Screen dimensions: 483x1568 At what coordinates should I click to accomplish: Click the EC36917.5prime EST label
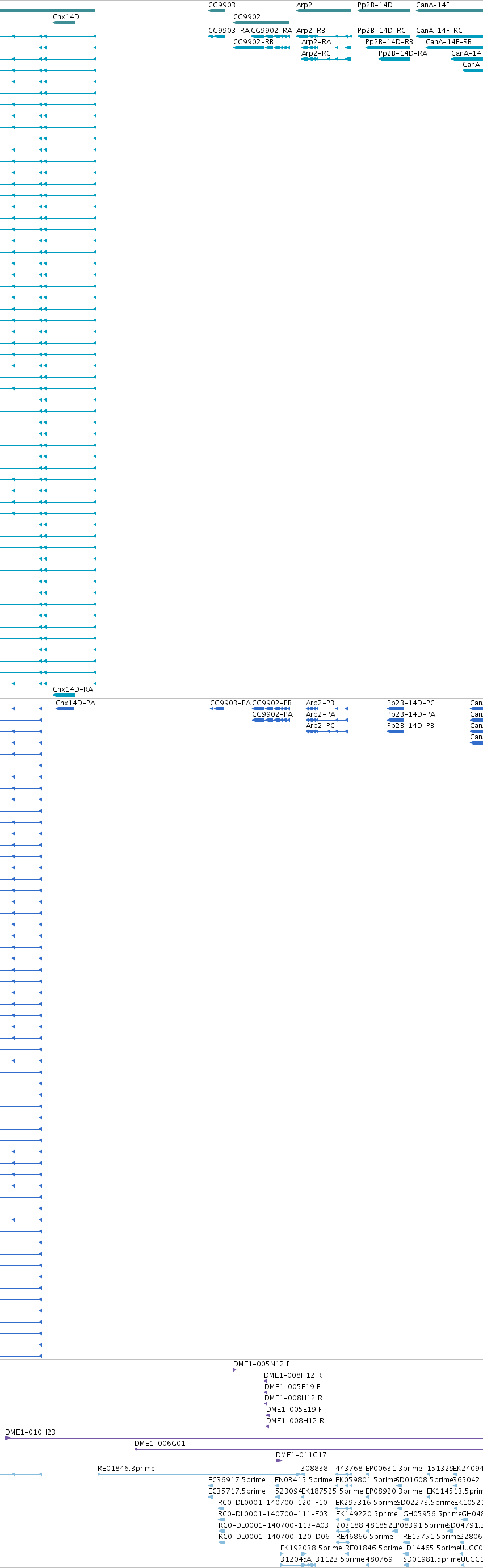coord(237,1480)
